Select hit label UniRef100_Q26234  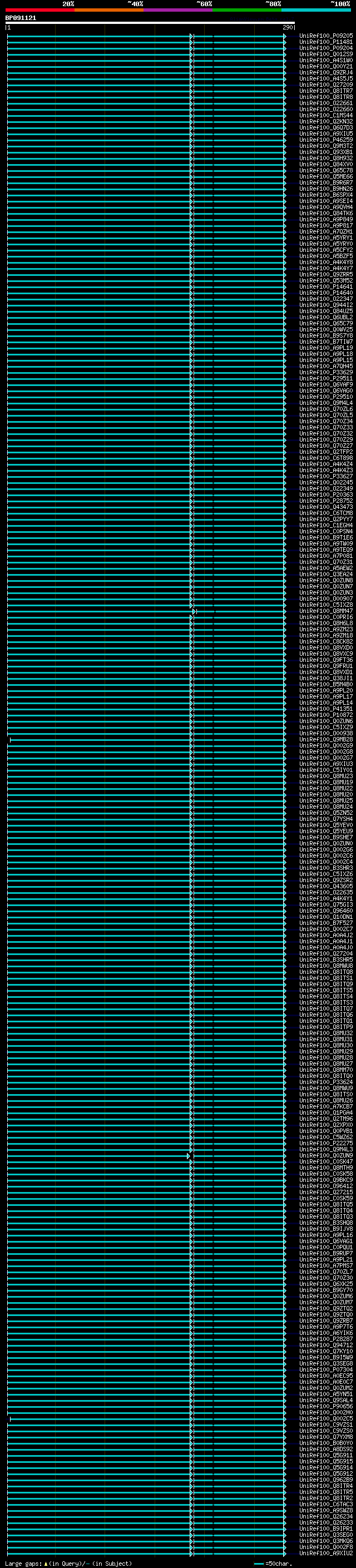(326, 1516)
